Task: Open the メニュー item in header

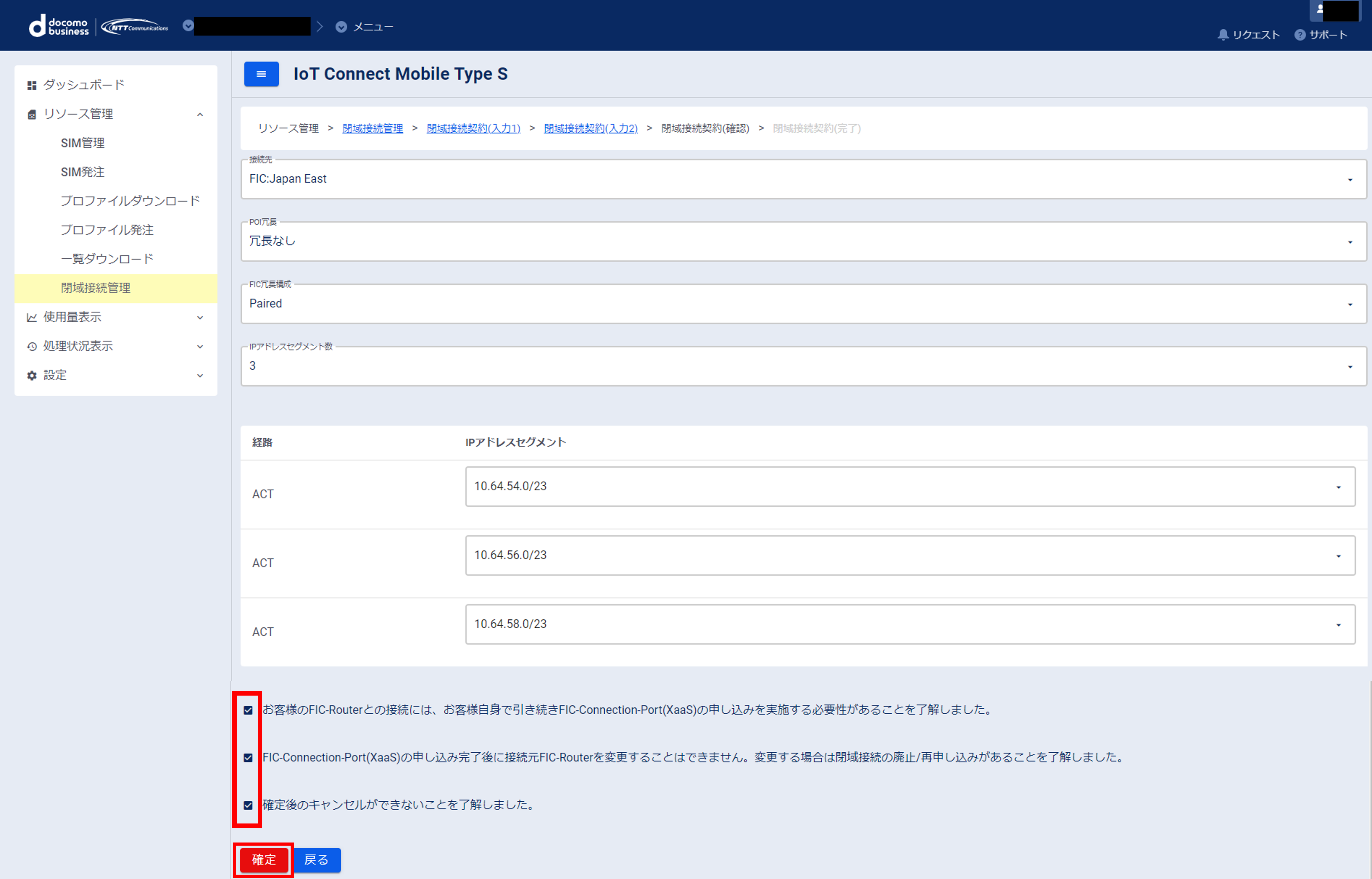Action: [373, 27]
